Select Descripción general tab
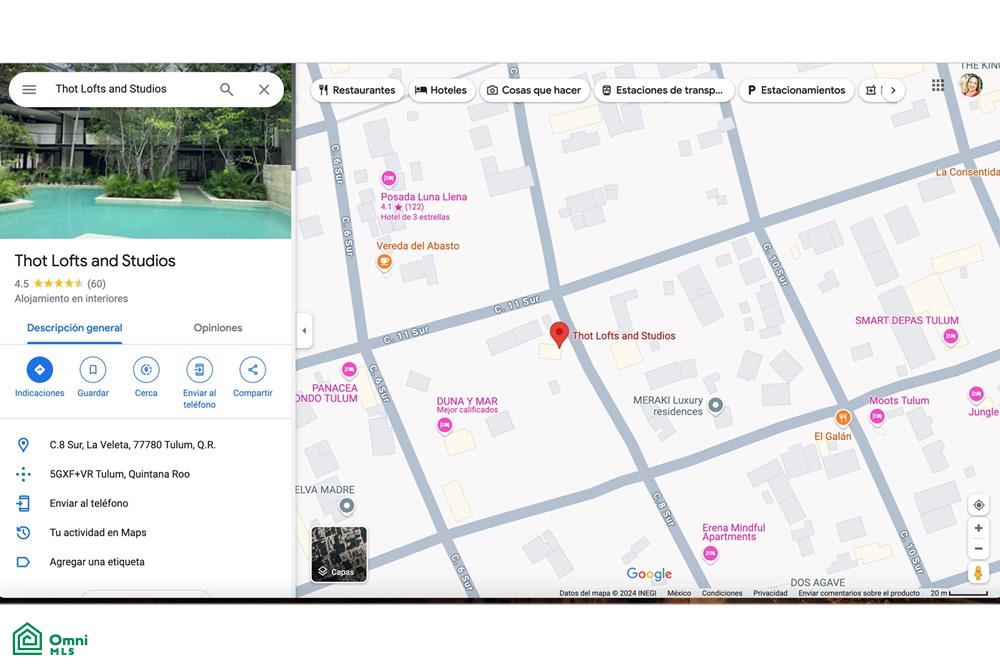This screenshot has width=1000, height=667. [75, 328]
